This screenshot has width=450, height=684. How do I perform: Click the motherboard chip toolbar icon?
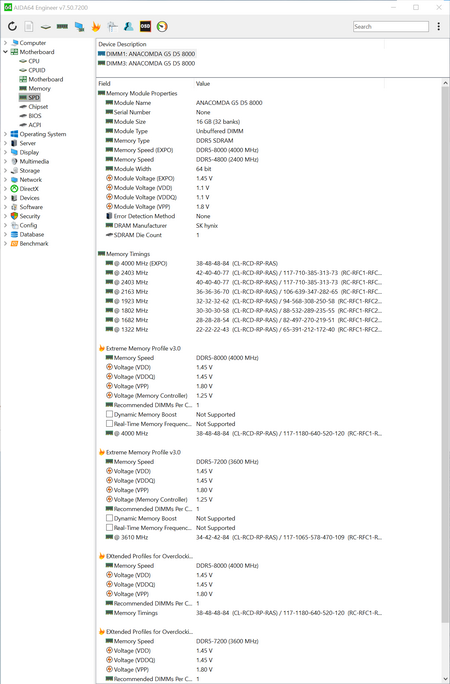(x=45, y=27)
